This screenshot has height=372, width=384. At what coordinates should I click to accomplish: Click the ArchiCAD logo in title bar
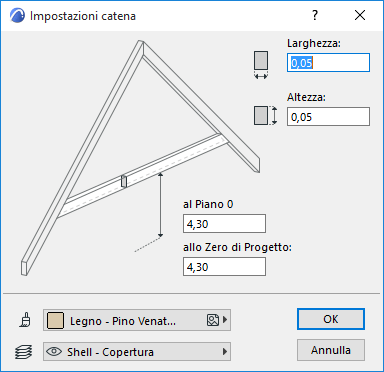[x=17, y=16]
